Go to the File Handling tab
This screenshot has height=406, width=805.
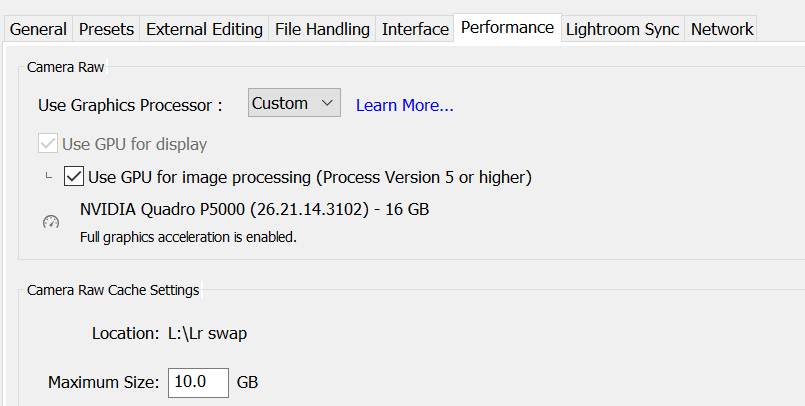[x=322, y=29]
